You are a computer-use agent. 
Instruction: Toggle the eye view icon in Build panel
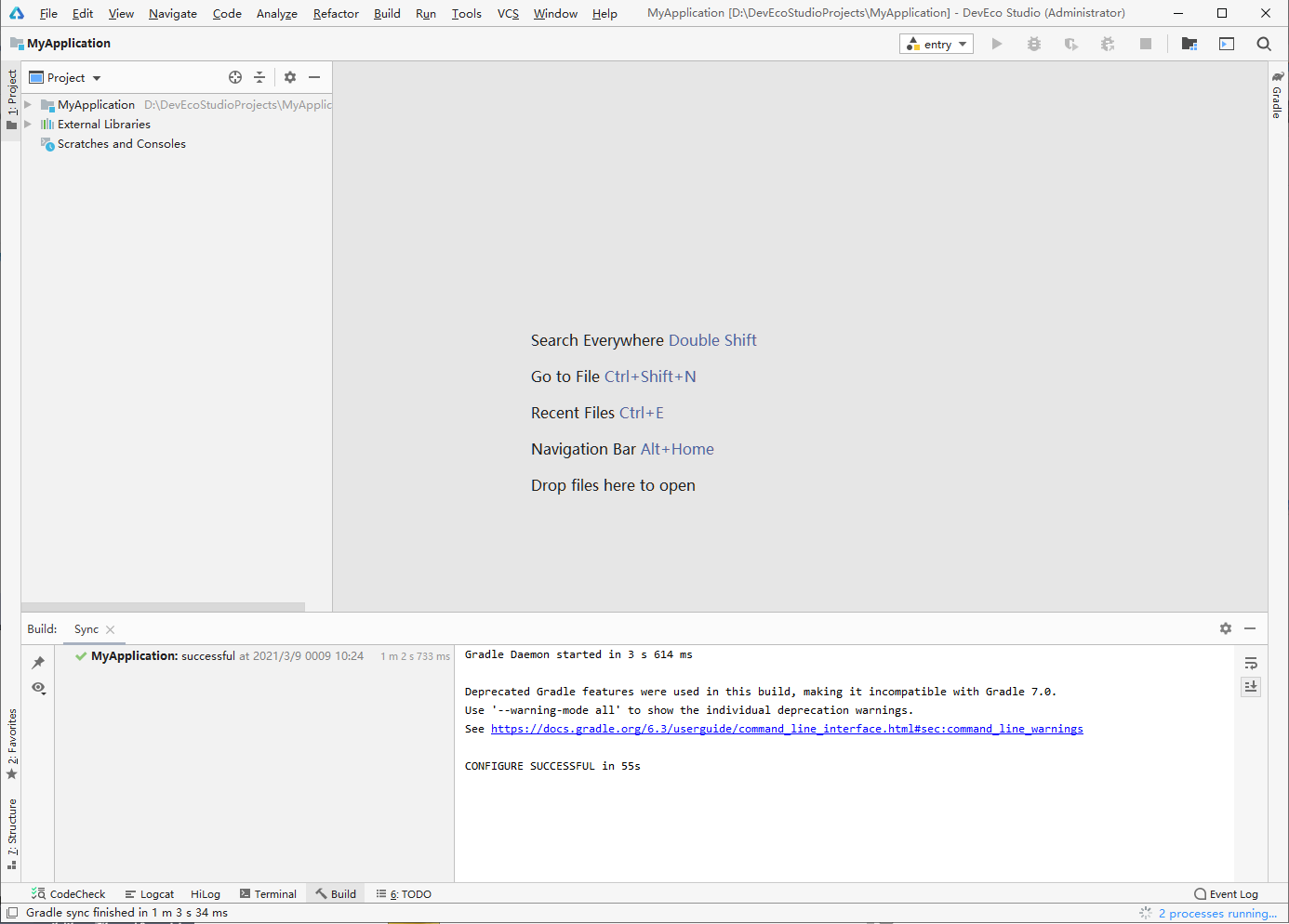[x=38, y=688]
